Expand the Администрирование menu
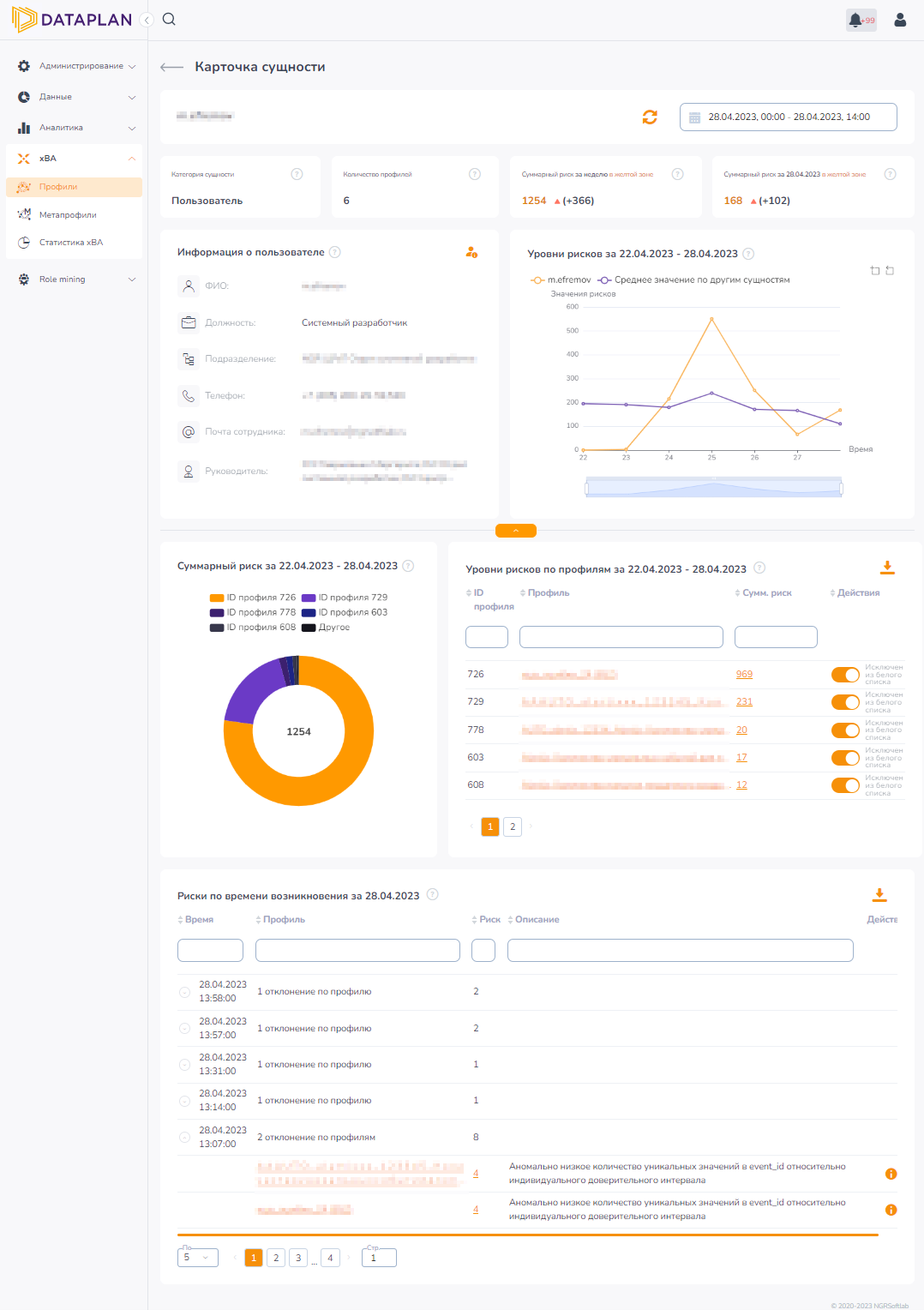924x1310 pixels. click(77, 66)
